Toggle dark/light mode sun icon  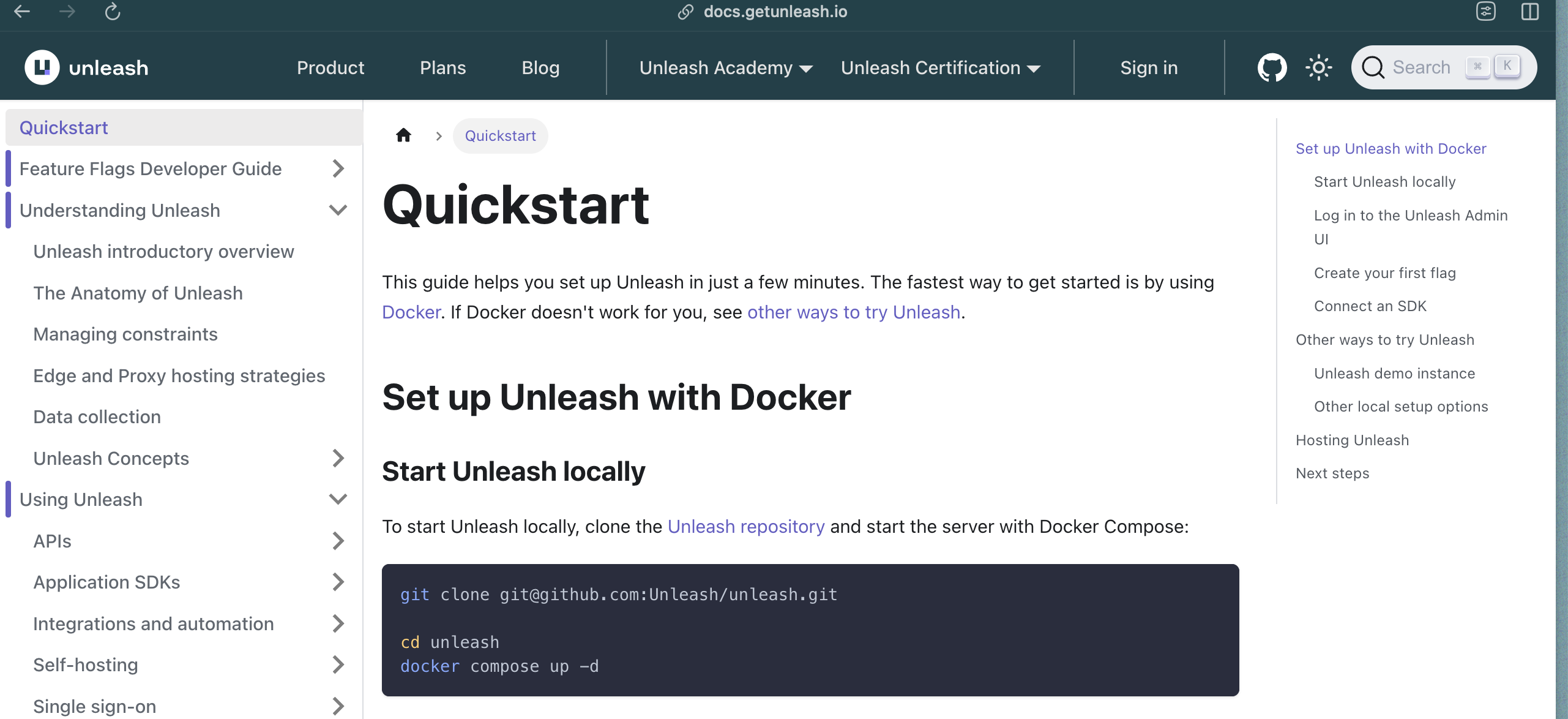click(1318, 67)
